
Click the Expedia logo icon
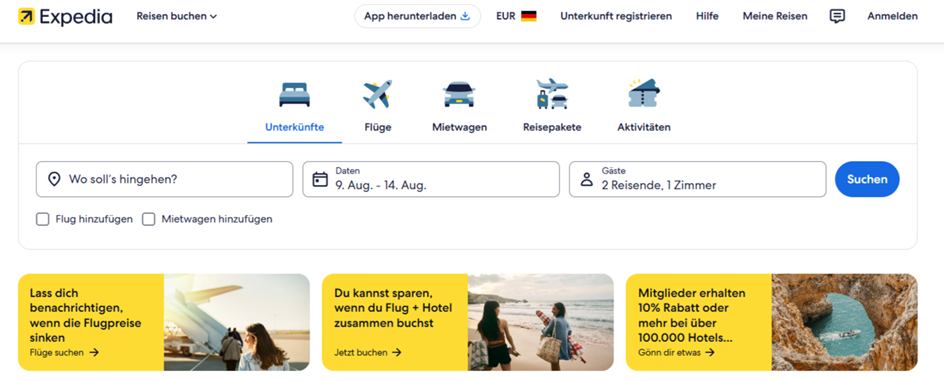coord(26,16)
